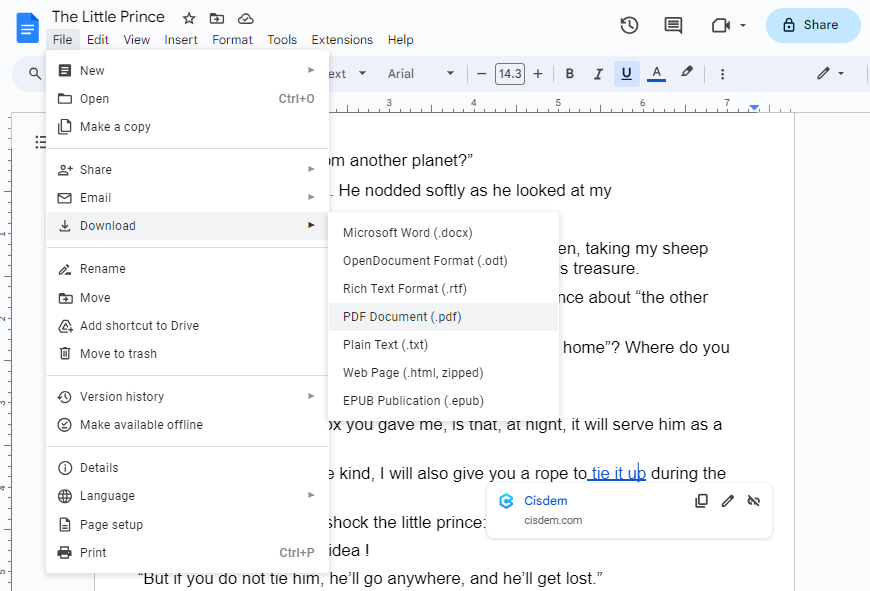This screenshot has height=591, width=870.
Task: Click the Share button
Action: click(x=813, y=25)
